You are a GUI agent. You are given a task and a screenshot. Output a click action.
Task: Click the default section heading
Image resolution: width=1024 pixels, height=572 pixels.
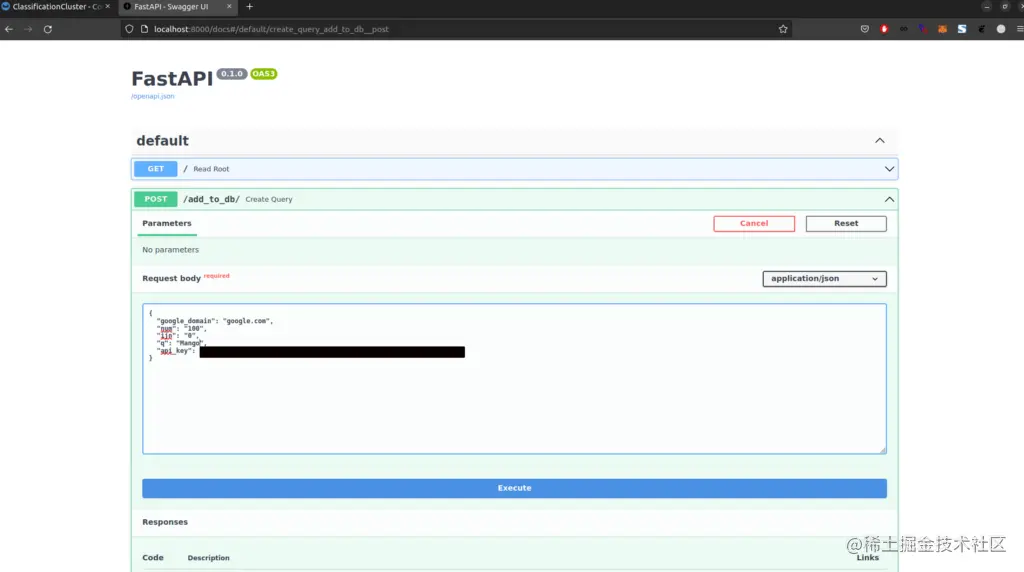pos(162,140)
